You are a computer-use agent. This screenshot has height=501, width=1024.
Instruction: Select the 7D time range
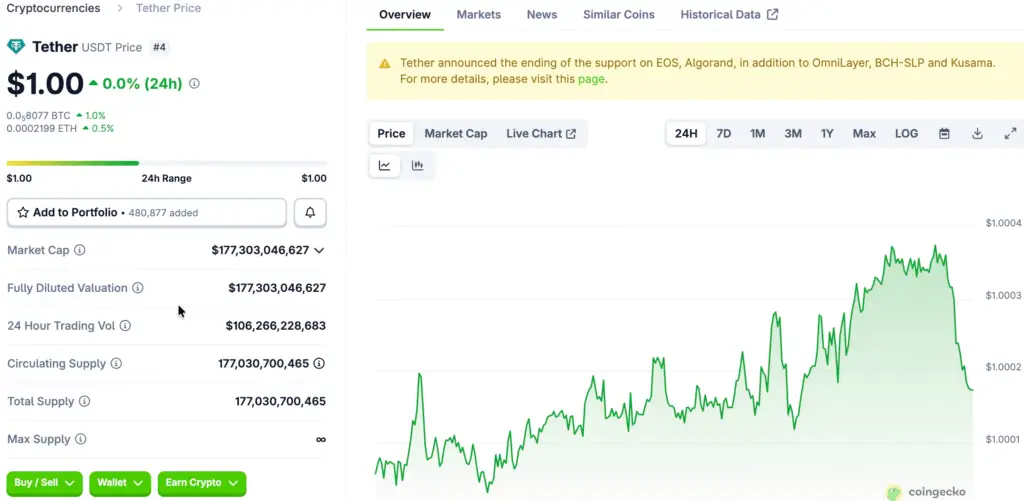(724, 134)
